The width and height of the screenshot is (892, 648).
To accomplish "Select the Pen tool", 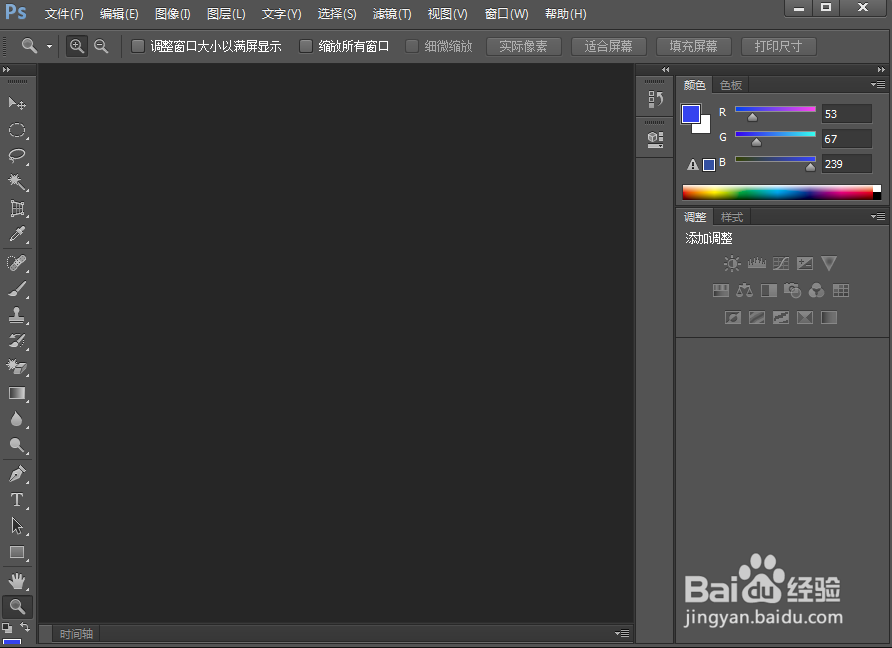I will click(x=18, y=474).
